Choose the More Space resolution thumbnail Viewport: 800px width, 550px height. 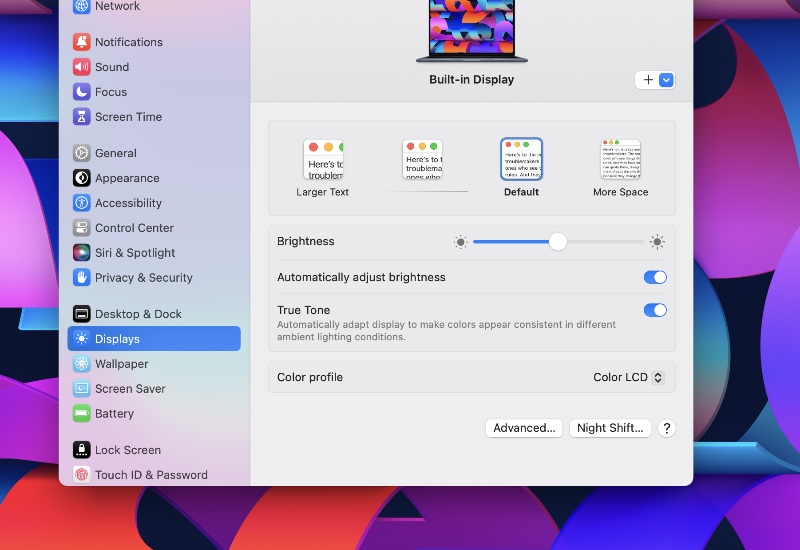(620, 160)
